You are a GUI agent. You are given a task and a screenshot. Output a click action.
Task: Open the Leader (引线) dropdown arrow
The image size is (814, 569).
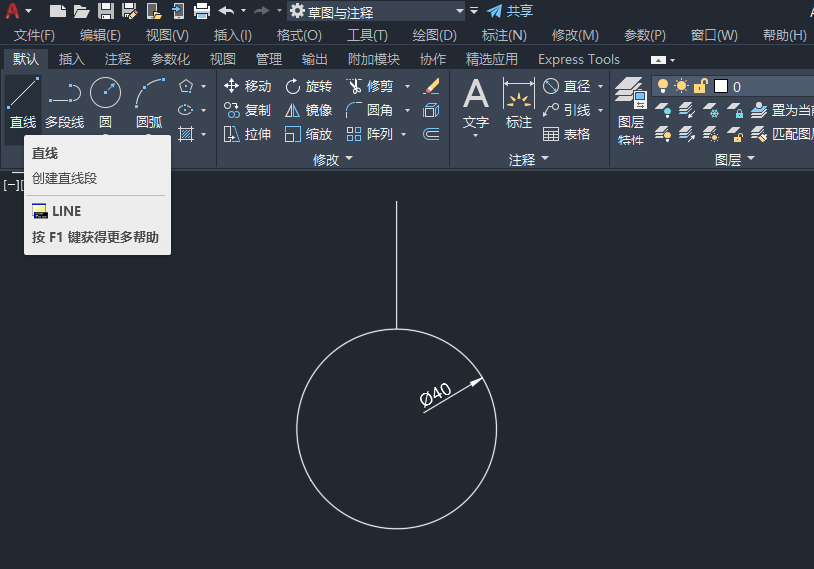click(x=601, y=110)
